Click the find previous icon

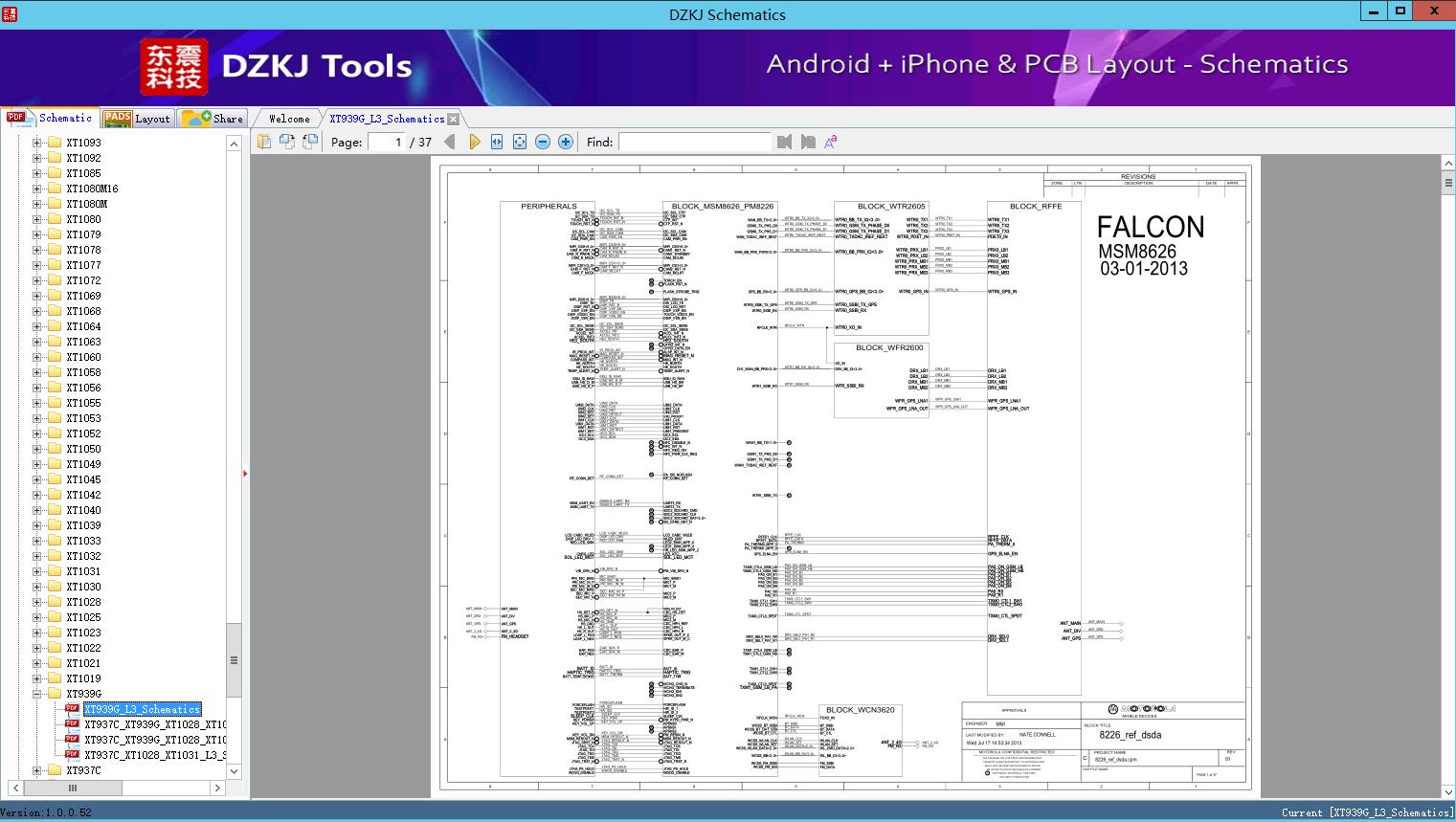(x=785, y=142)
